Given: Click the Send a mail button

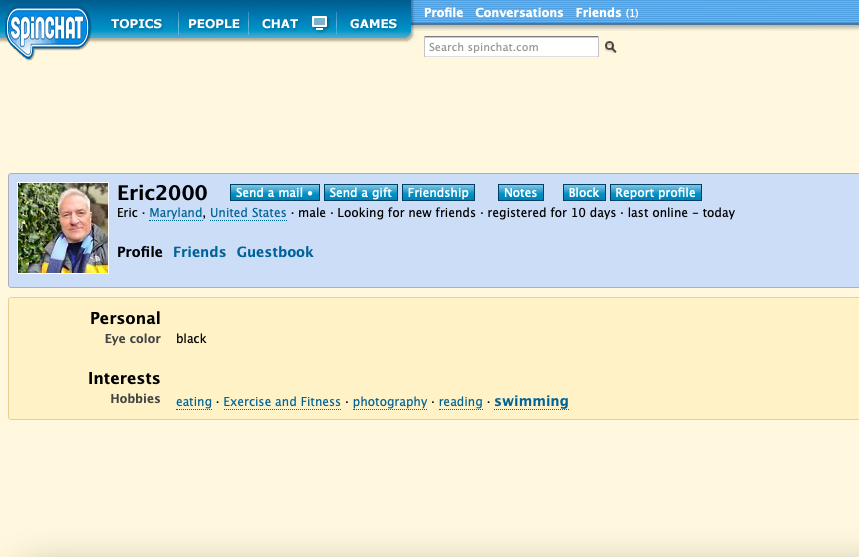Looking at the screenshot, I should pyautogui.click(x=274, y=193).
